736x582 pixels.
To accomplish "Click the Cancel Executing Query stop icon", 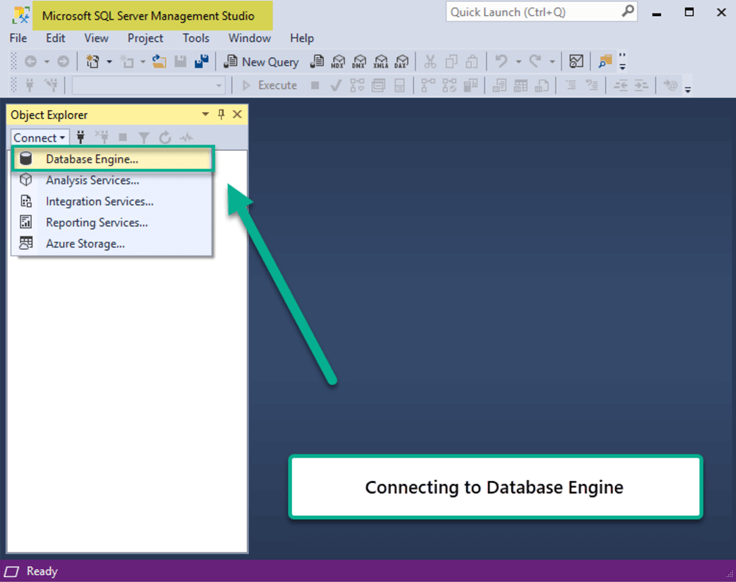I will (x=315, y=85).
